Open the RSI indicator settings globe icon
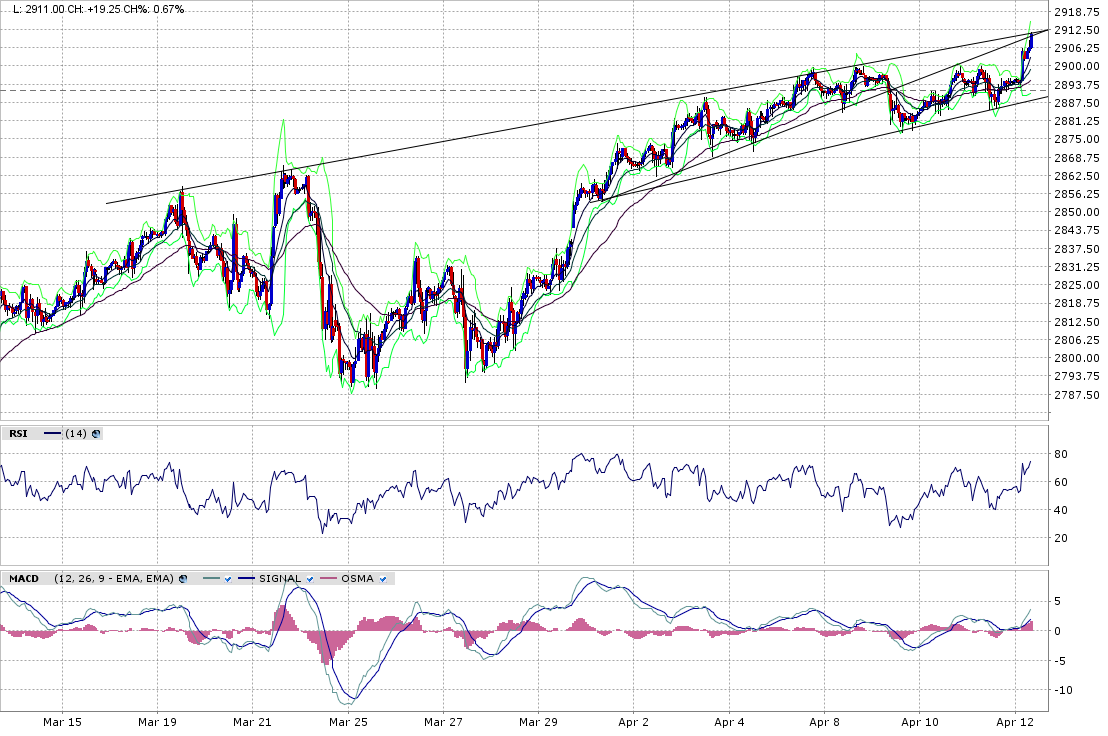This screenshot has height=736, width=1108. coord(97,433)
